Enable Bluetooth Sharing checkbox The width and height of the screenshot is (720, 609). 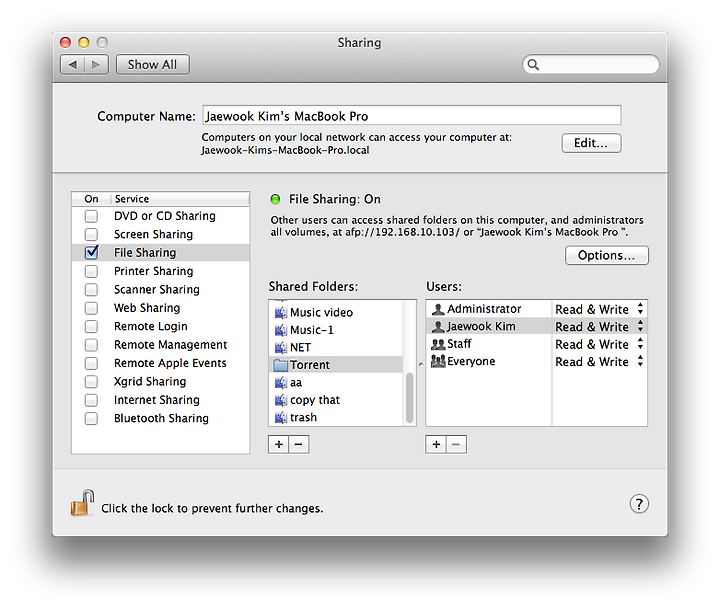click(91, 418)
